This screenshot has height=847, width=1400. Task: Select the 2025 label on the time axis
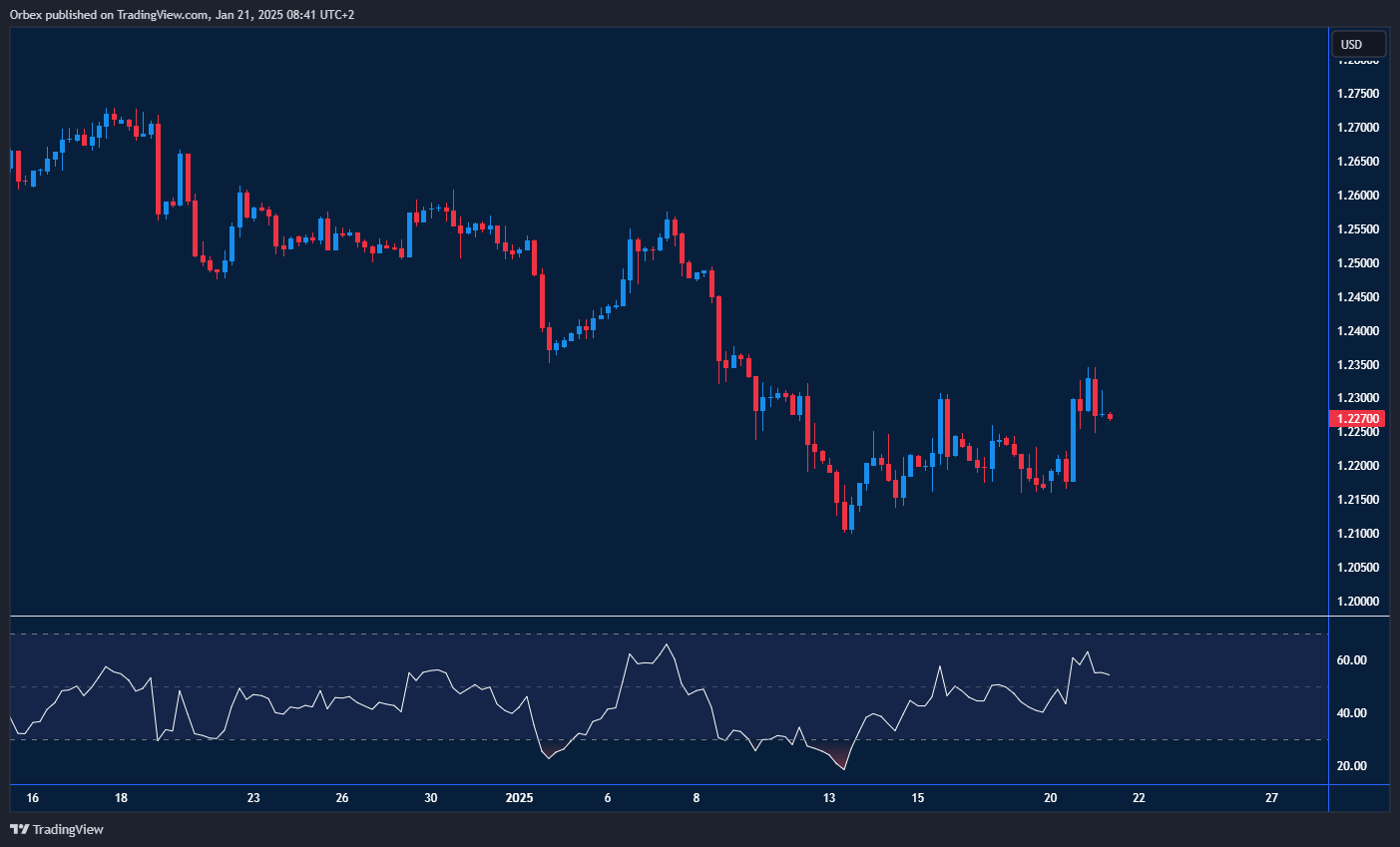coord(520,798)
